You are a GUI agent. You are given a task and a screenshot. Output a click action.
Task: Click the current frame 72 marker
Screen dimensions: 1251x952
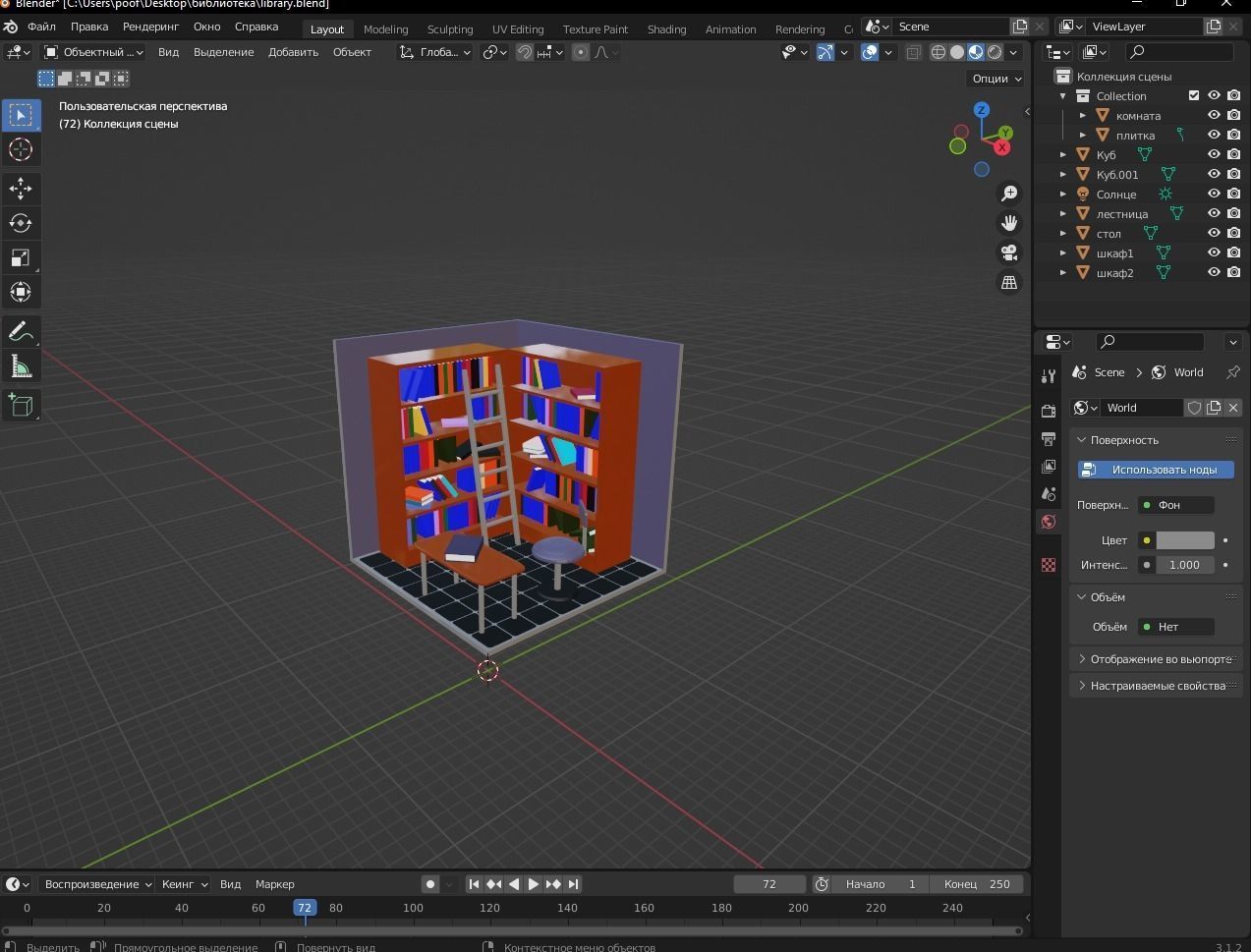click(305, 908)
